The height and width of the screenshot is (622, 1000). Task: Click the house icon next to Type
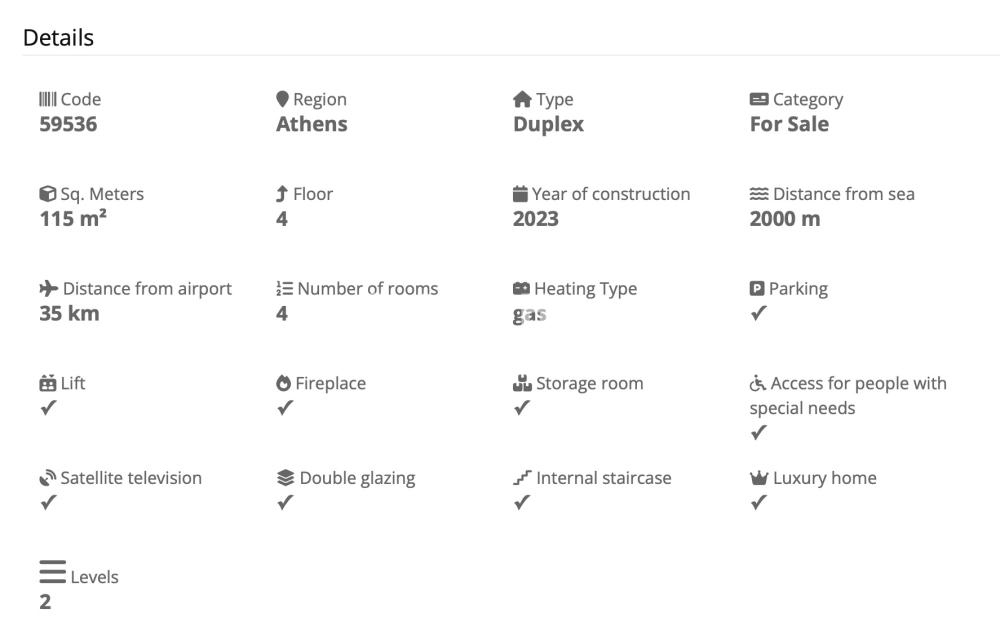(521, 99)
